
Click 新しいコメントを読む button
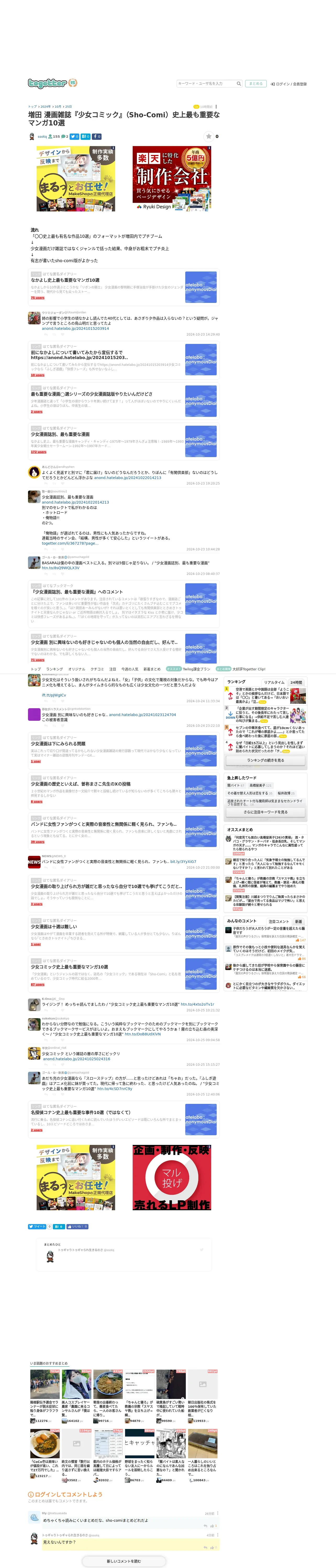tap(124, 1561)
